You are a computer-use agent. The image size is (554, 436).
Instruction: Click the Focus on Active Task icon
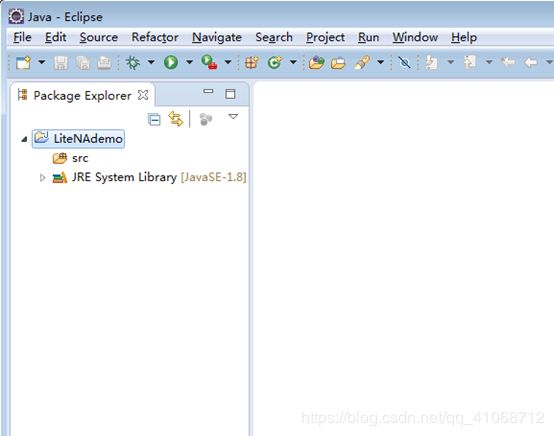pos(206,119)
